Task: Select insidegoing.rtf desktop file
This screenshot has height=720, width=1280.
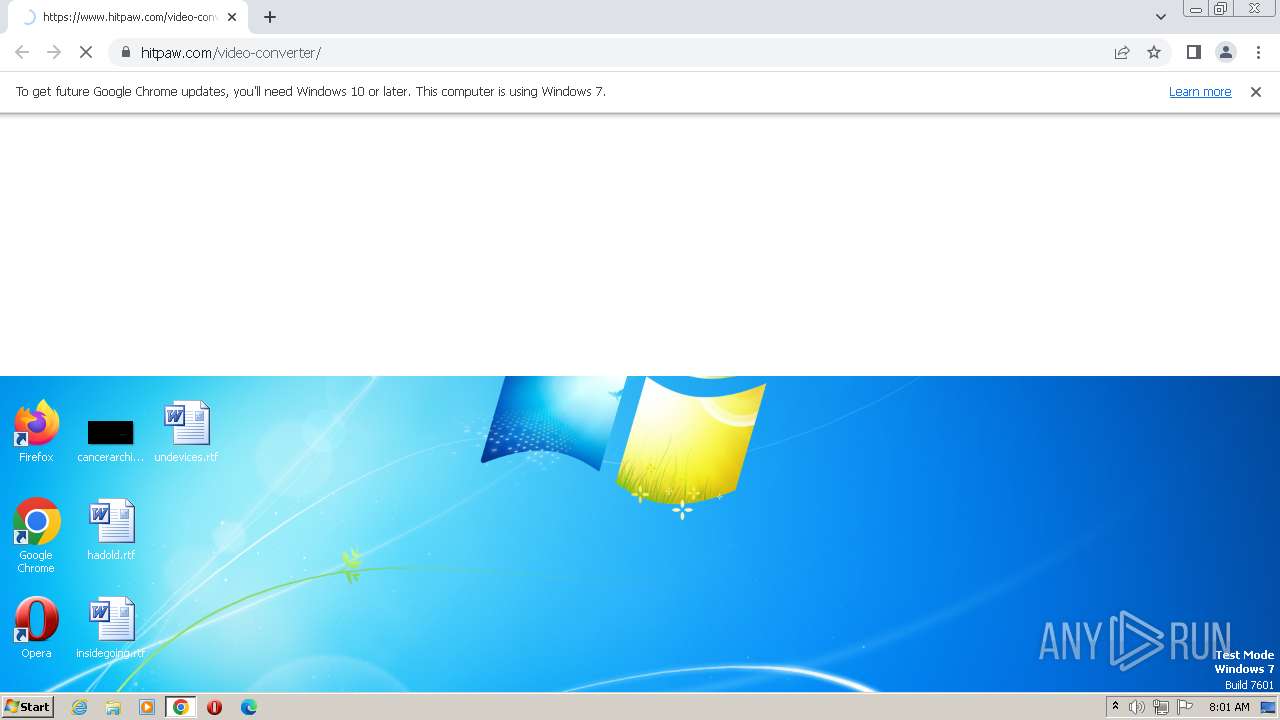Action: [x=111, y=628]
